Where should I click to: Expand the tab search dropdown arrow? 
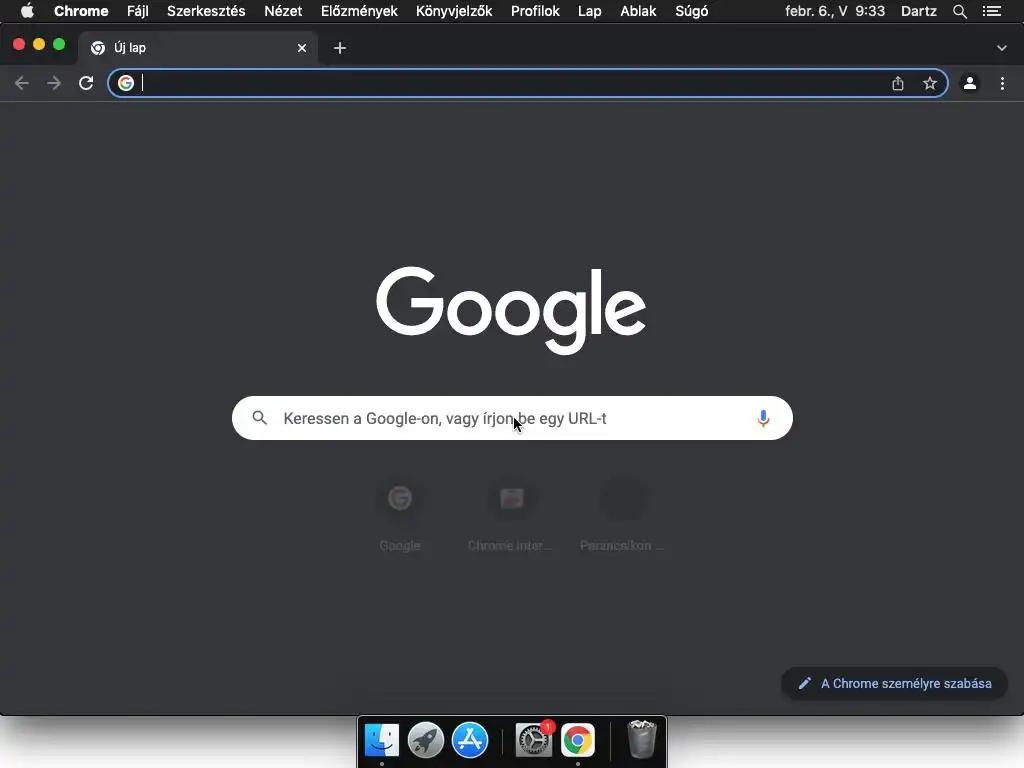pyautogui.click(x=1002, y=48)
